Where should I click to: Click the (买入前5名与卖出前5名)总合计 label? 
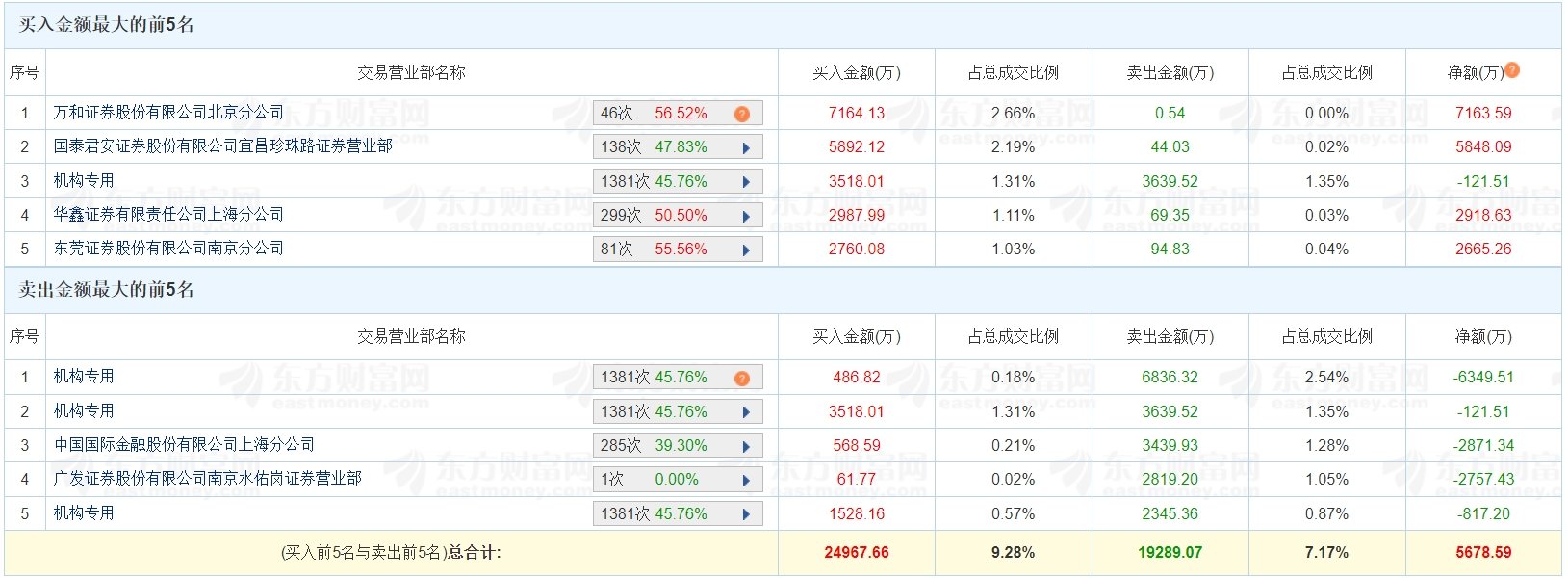pos(391,553)
